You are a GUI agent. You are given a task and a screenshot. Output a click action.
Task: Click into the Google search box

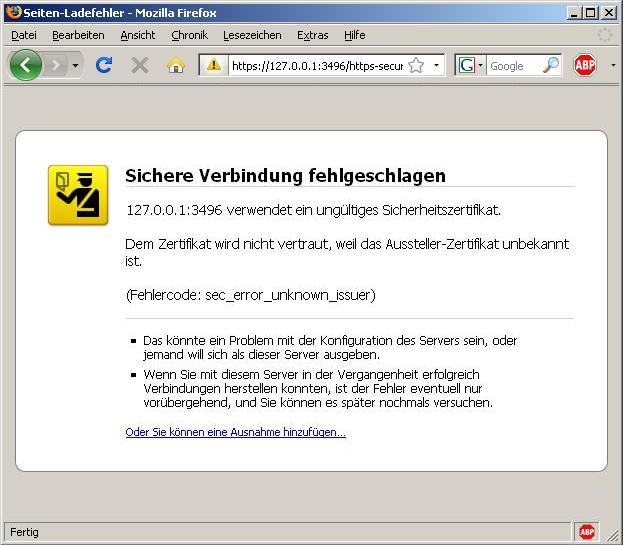(x=513, y=66)
